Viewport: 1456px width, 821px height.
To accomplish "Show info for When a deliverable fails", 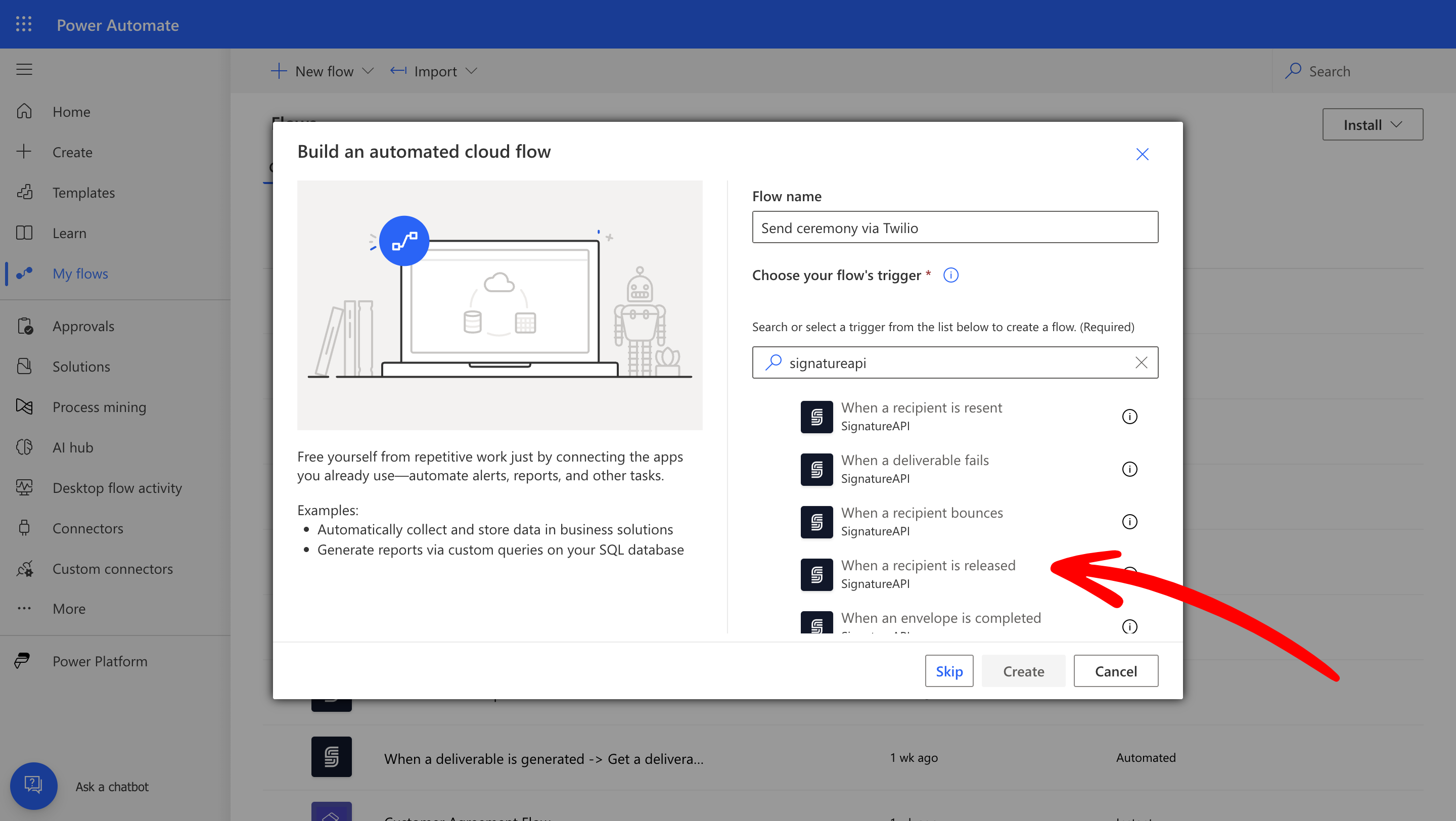I will click(1129, 469).
